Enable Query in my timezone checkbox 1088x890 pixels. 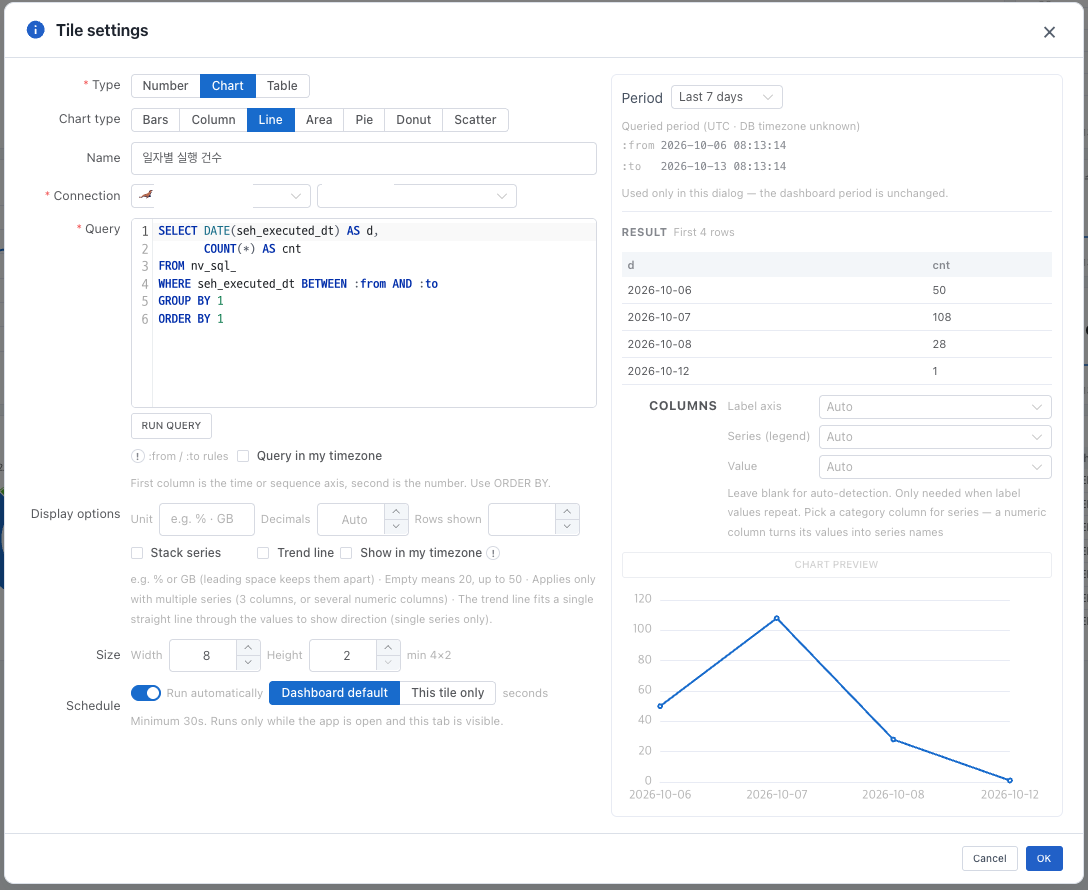pyautogui.click(x=243, y=456)
